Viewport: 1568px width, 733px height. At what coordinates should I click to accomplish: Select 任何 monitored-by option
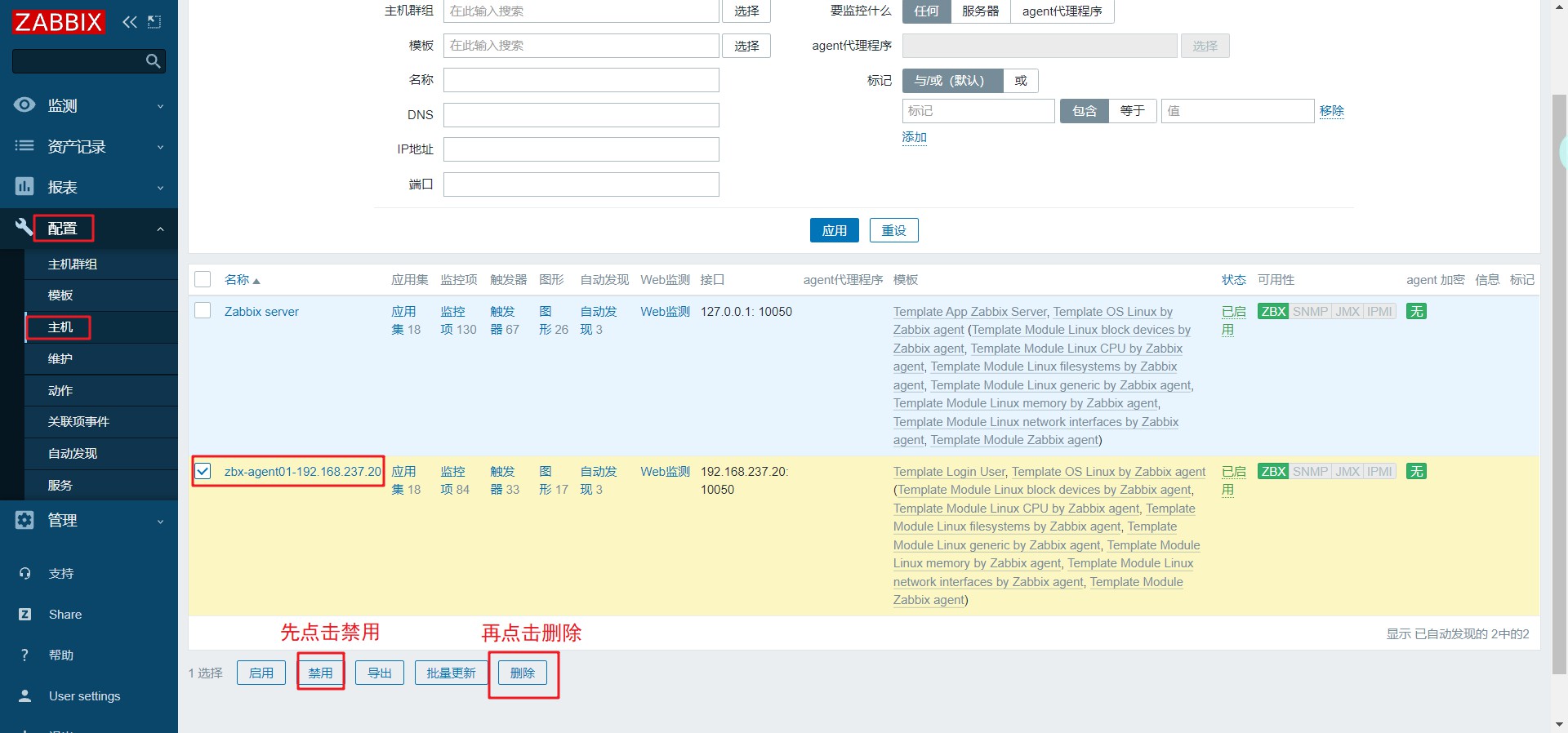[x=926, y=11]
